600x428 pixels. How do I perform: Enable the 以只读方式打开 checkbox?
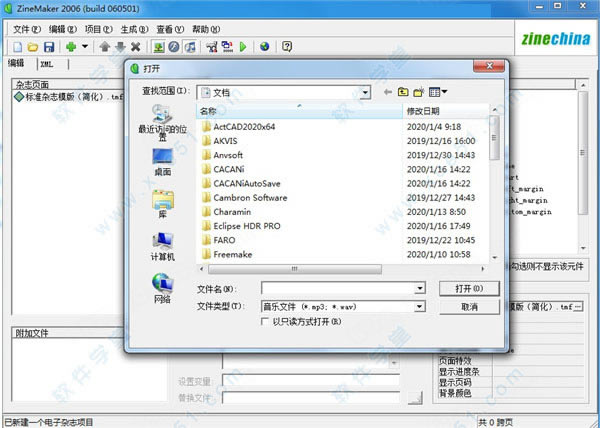(x=265, y=321)
